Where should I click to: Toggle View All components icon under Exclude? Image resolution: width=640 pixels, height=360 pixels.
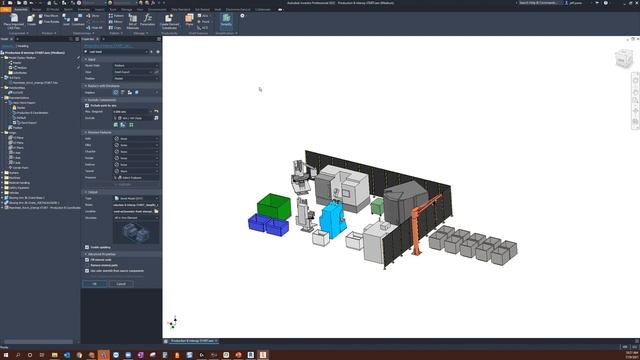[x=131, y=125]
